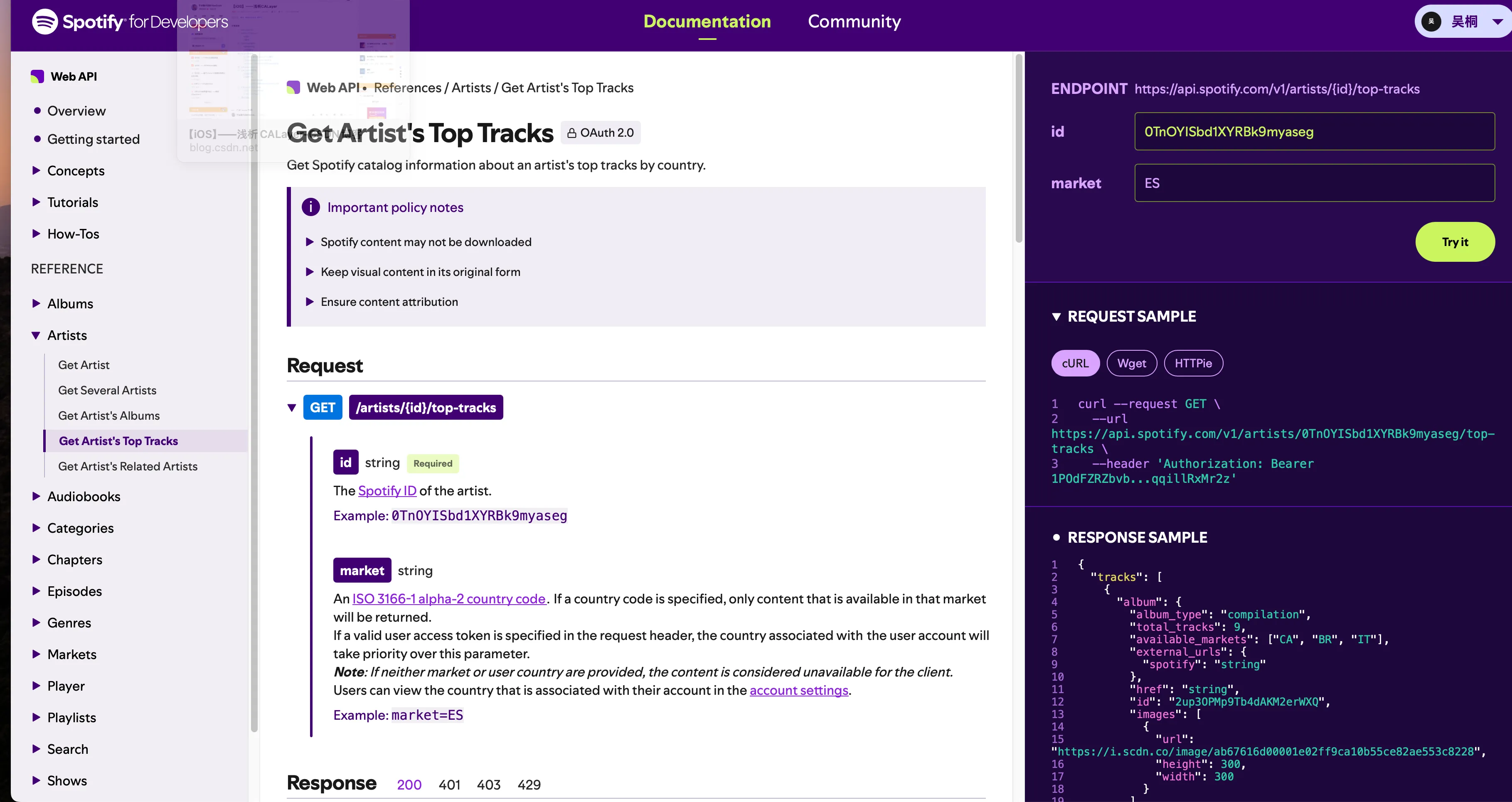1512x802 pixels.
Task: Click the Try it button
Action: [x=1455, y=242]
